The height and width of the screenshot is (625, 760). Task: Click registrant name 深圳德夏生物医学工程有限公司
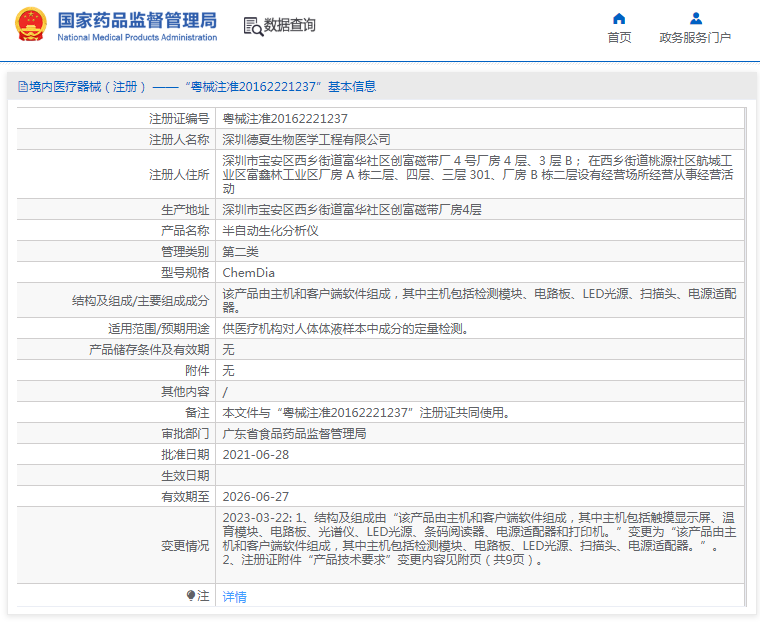[x=306, y=139]
